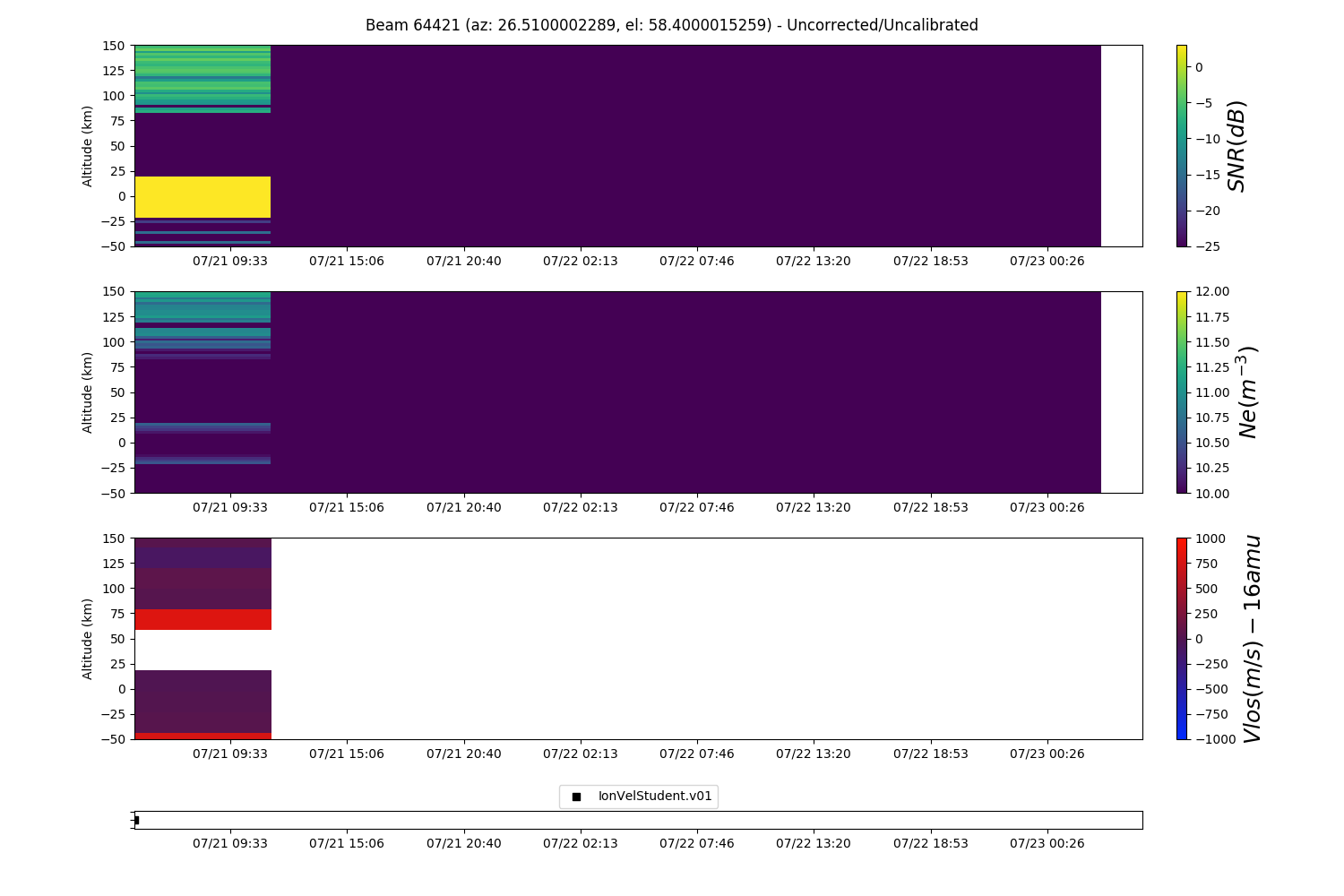Viewport: 1344px width, 896px height.
Task: Click the Vlos(m/s) − 16amu label
Action: pos(1252,639)
